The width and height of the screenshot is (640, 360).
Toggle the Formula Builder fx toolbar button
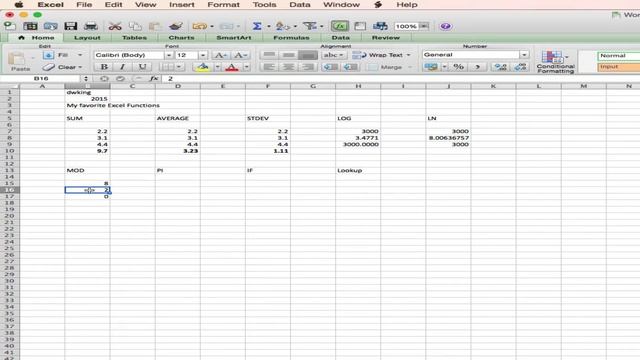click(x=340, y=26)
